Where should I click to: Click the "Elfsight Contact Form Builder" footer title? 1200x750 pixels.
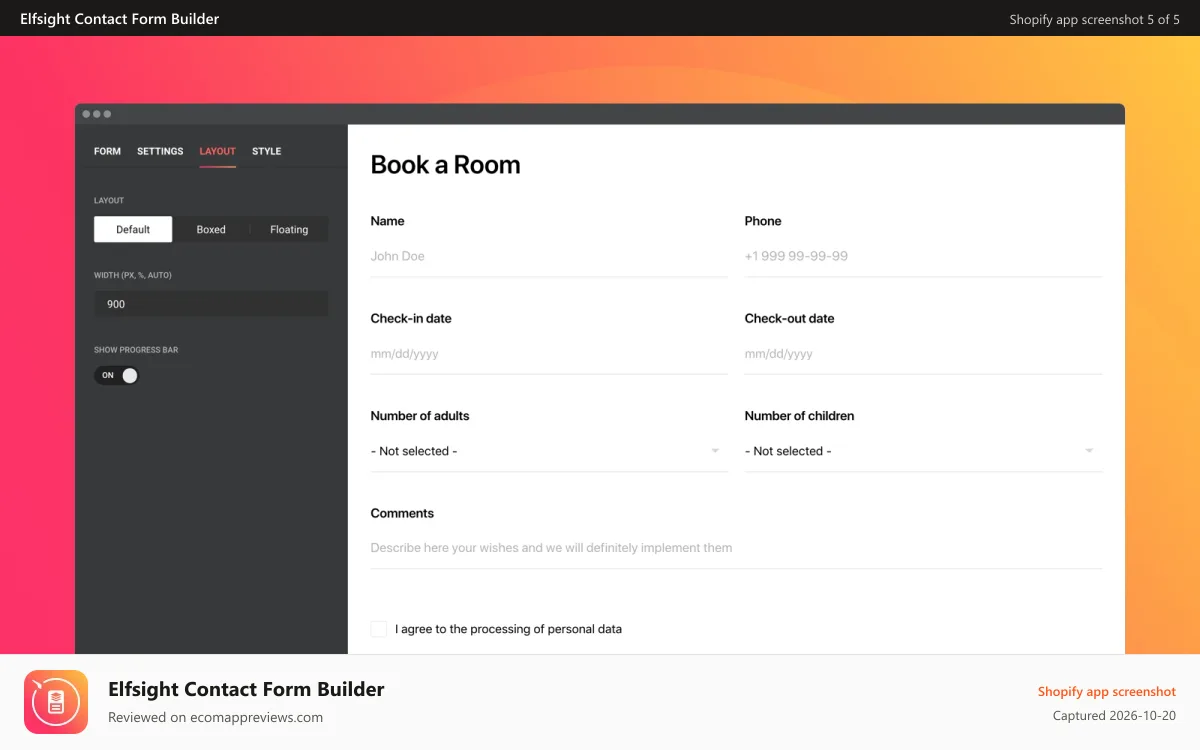(x=246, y=689)
